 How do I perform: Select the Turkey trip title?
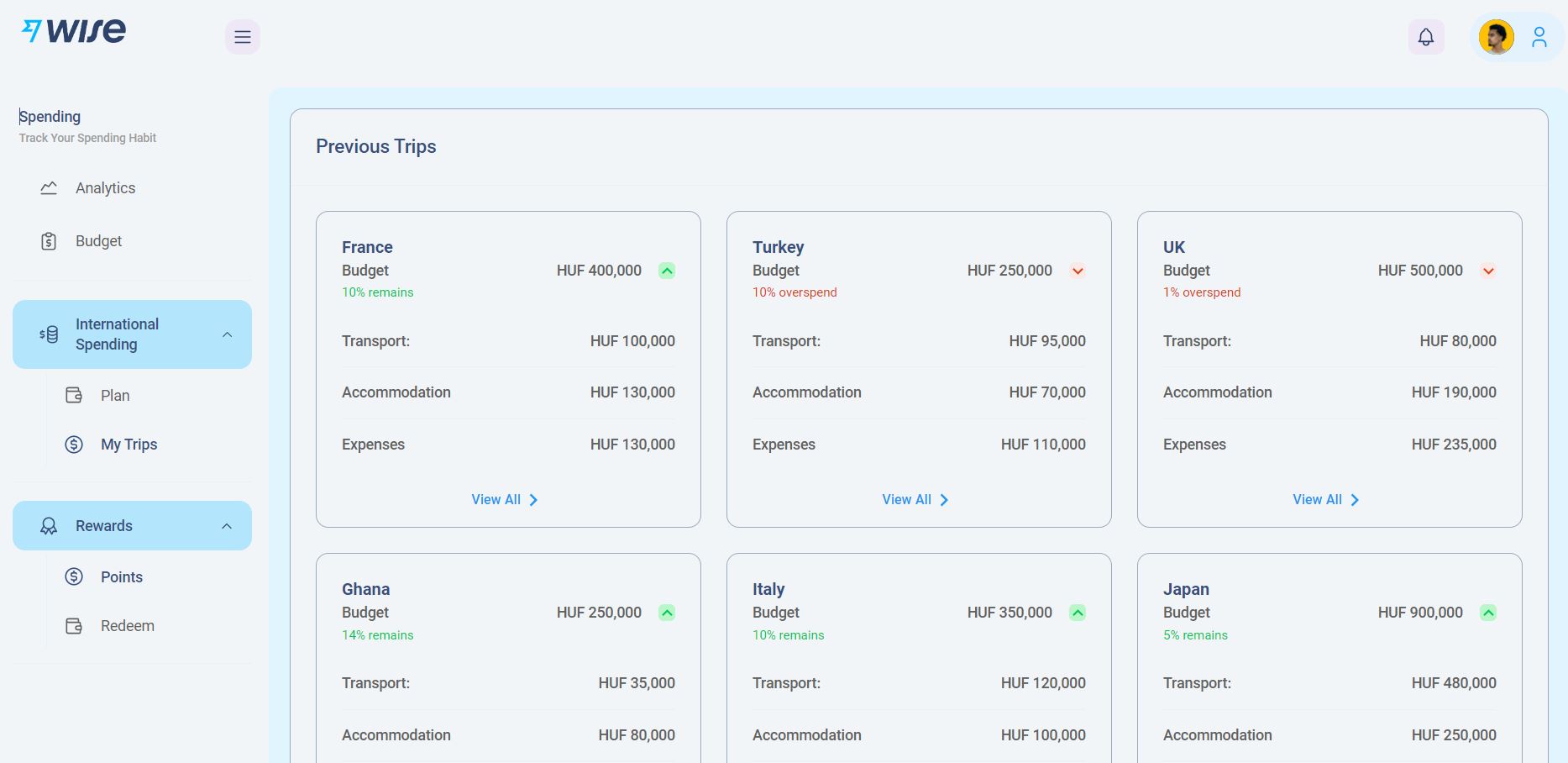778,247
